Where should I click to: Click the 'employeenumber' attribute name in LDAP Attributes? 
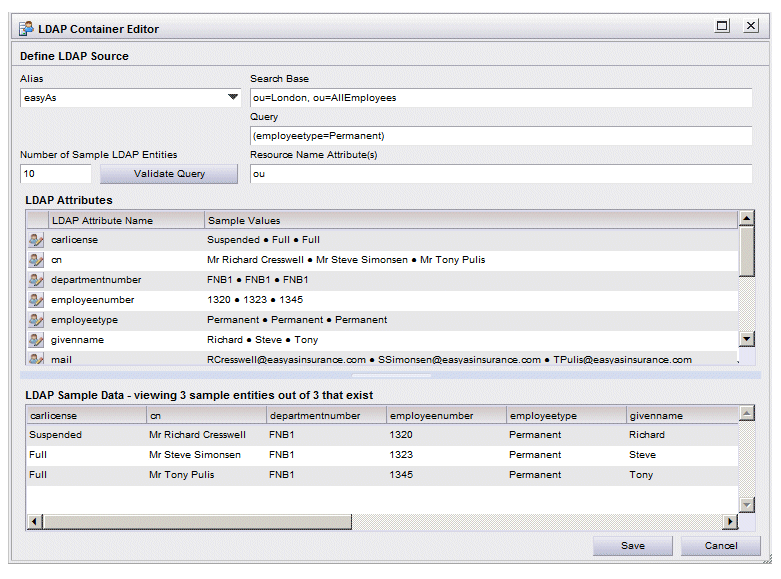point(93,300)
